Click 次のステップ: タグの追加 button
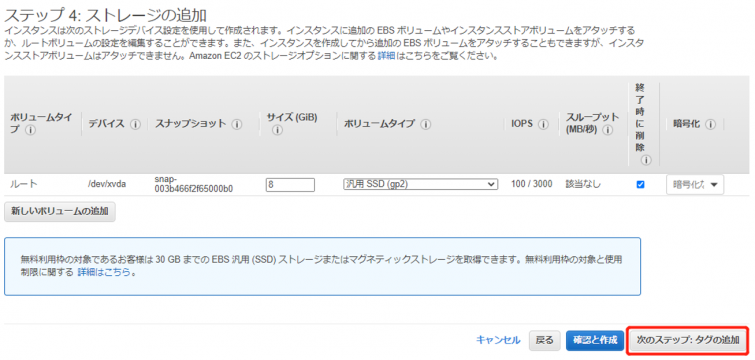Viewport: 755px width, 360px height. click(x=688, y=340)
